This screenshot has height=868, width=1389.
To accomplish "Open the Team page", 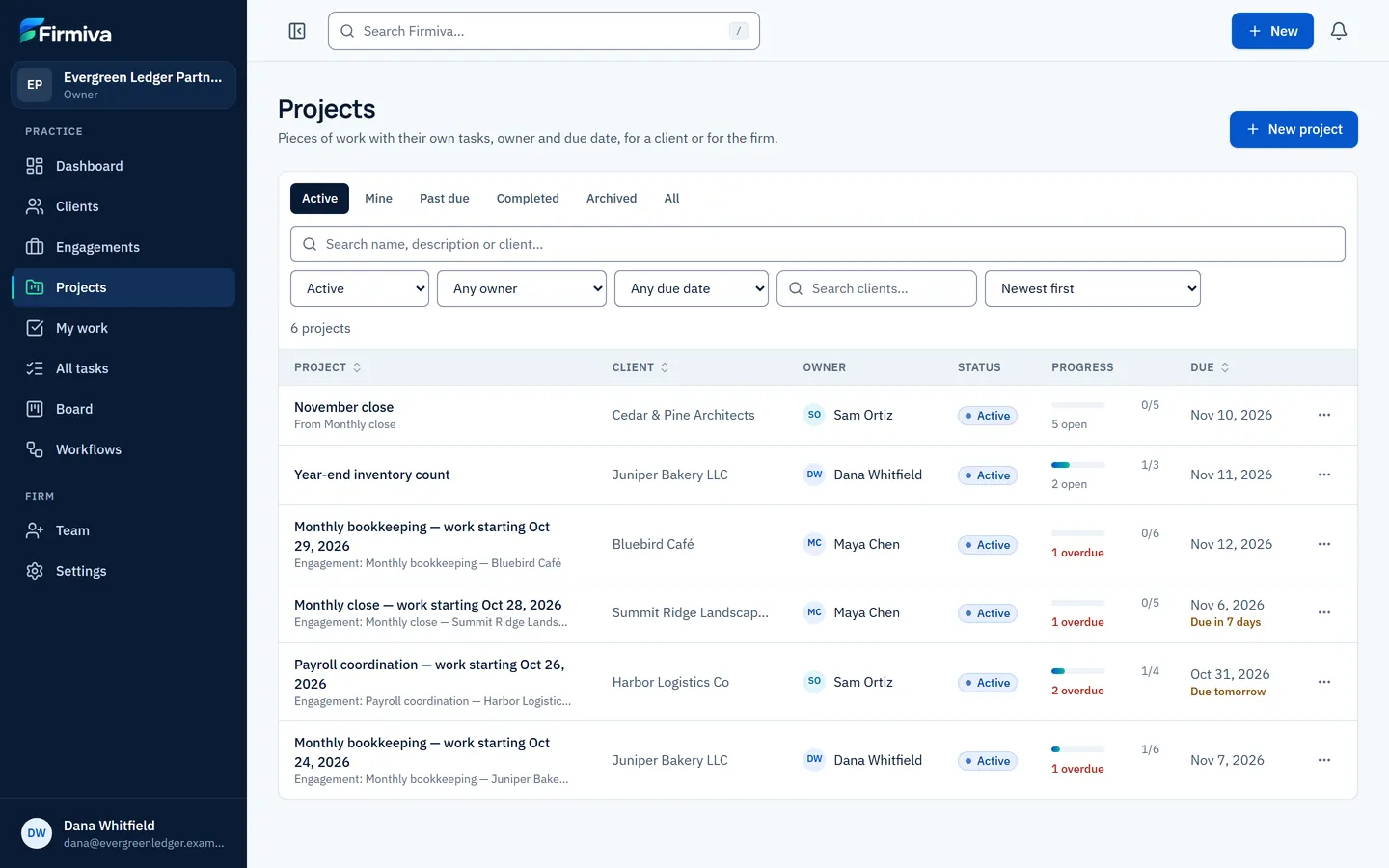I will click(x=123, y=530).
